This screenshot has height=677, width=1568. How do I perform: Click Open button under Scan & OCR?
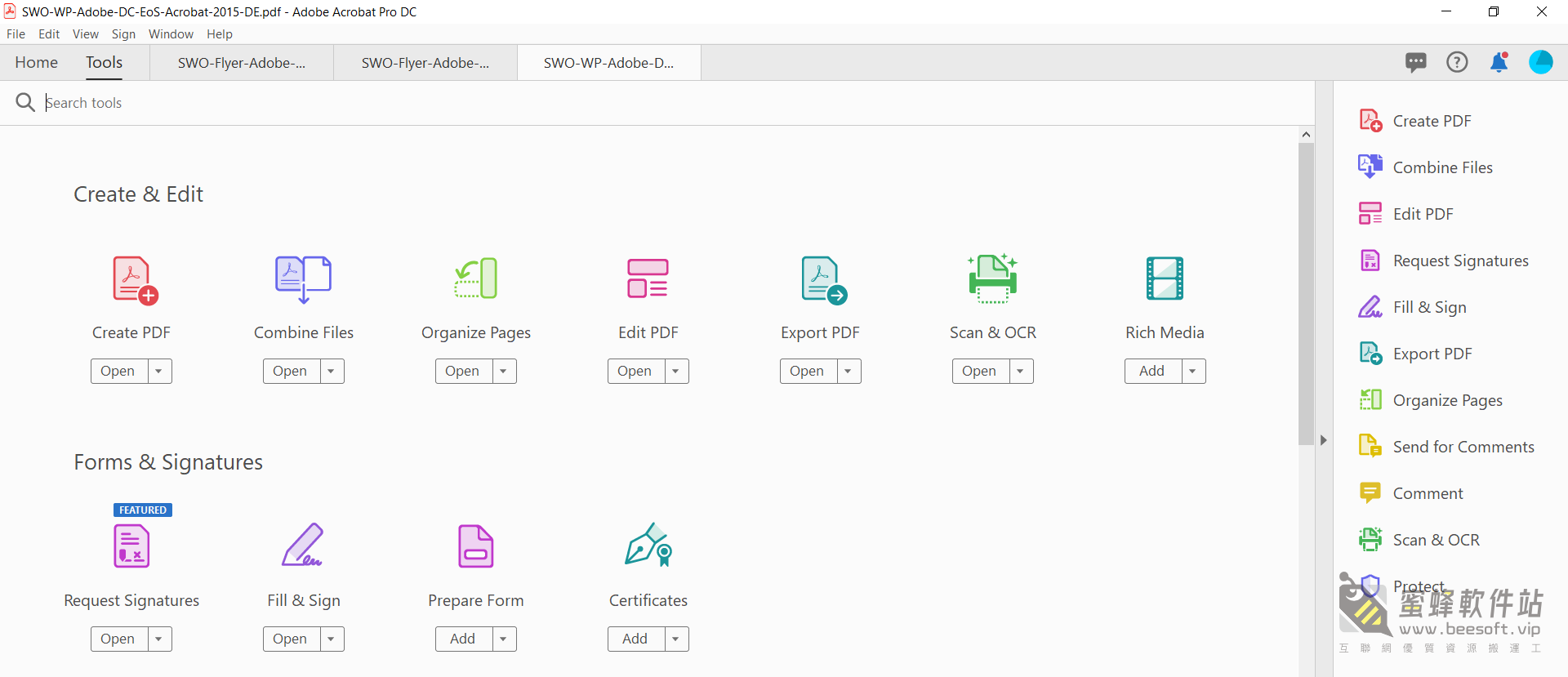981,371
